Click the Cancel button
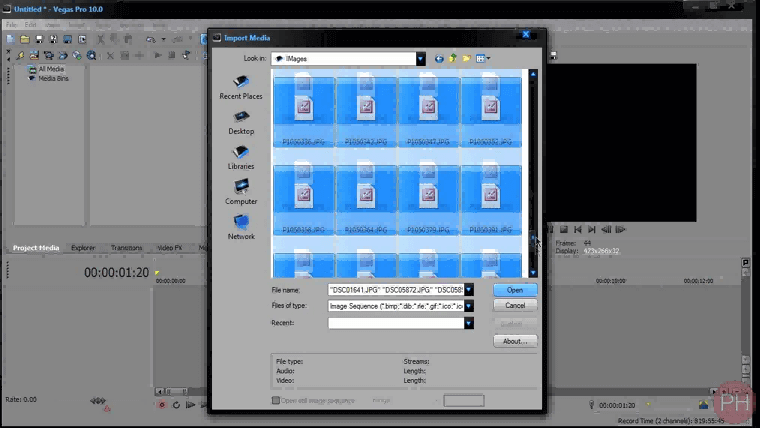The width and height of the screenshot is (760, 428). pyautogui.click(x=515, y=305)
